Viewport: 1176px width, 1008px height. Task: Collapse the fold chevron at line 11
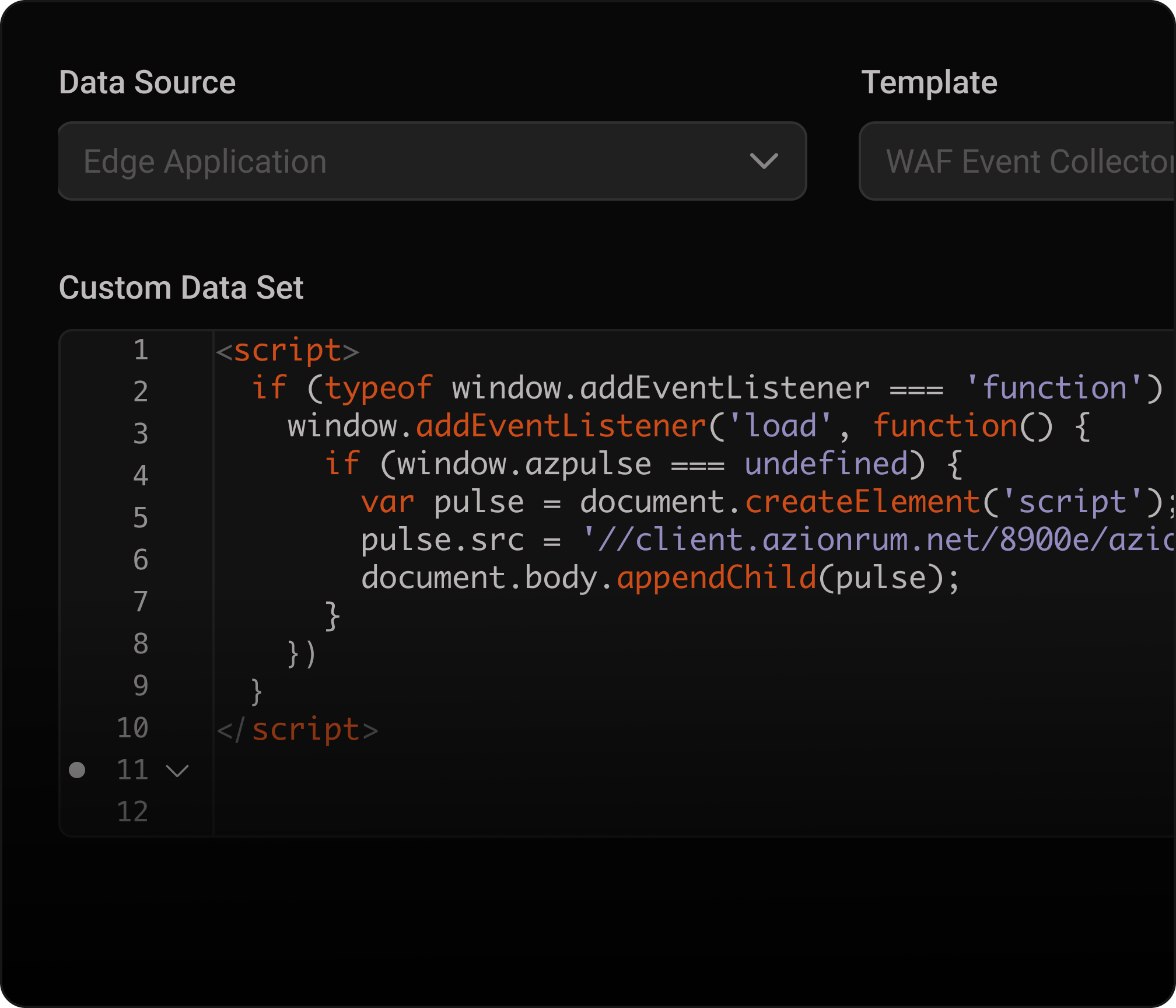pyautogui.click(x=177, y=771)
